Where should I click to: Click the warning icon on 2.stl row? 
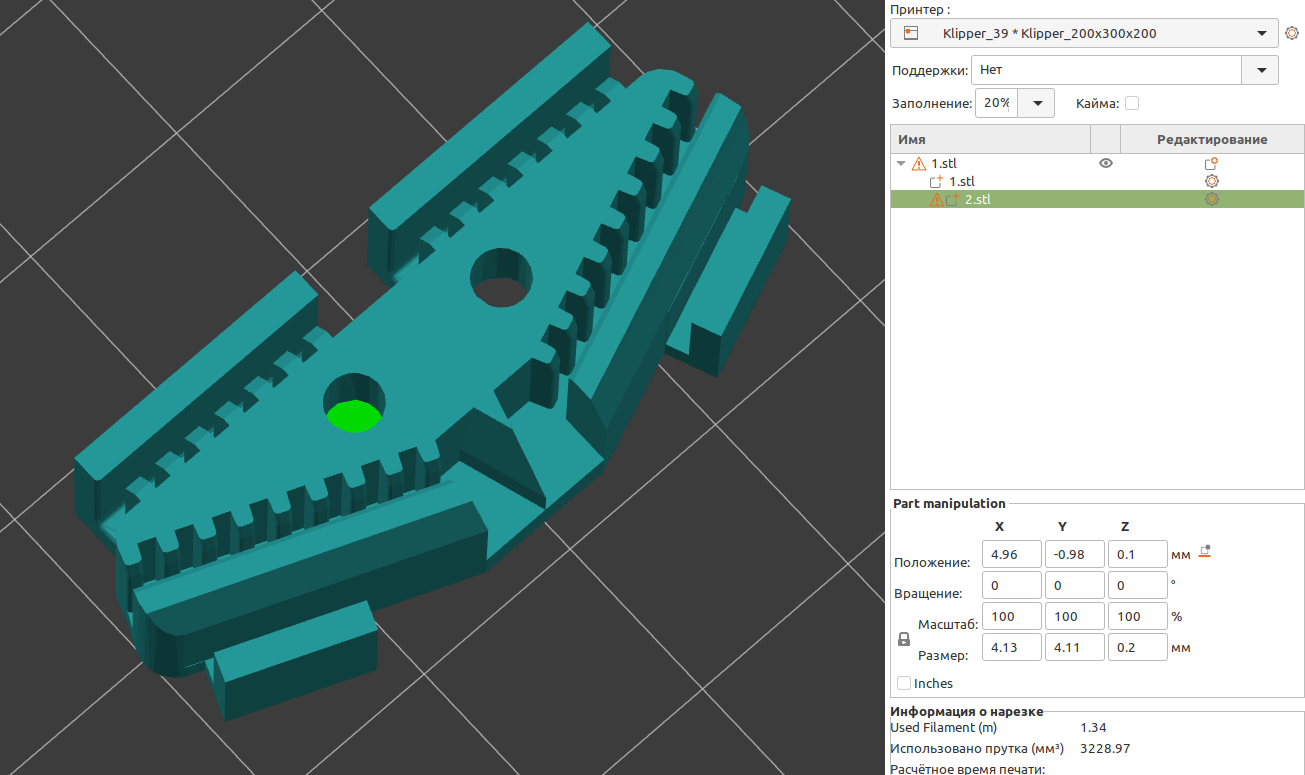point(936,200)
